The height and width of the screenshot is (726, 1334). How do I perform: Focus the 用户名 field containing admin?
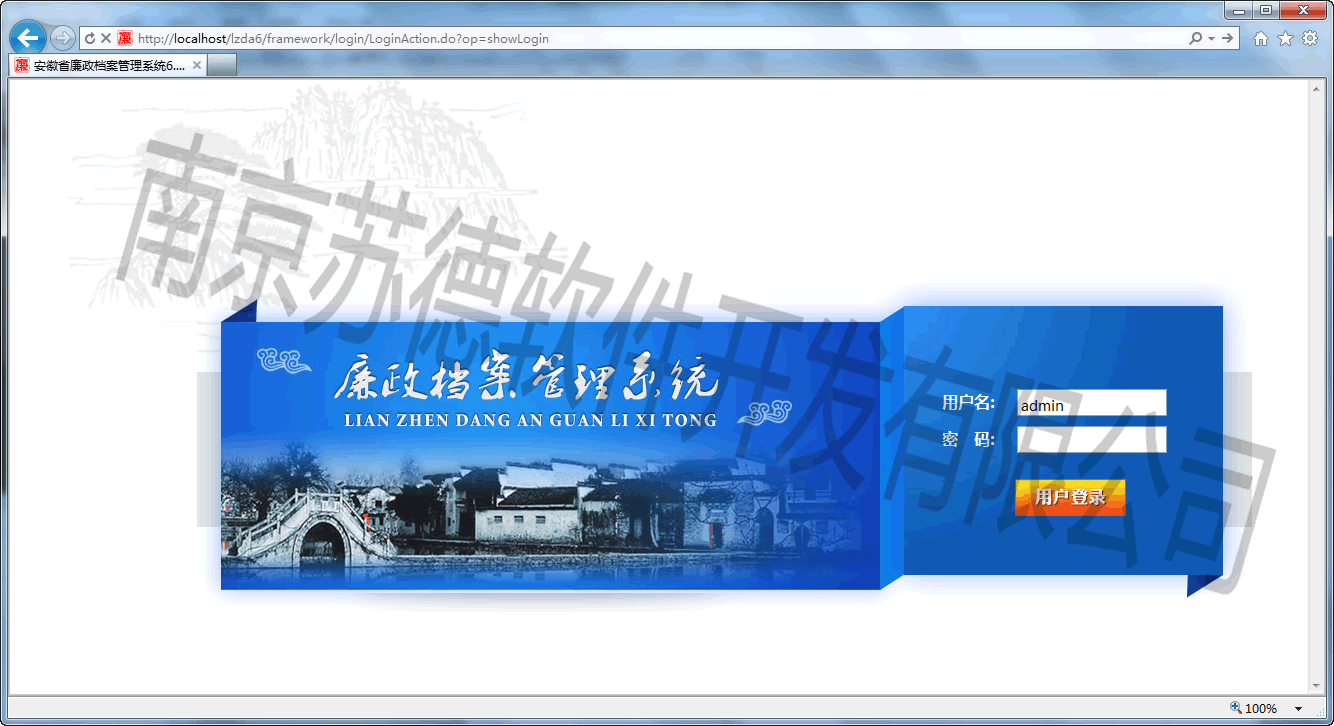click(1091, 402)
